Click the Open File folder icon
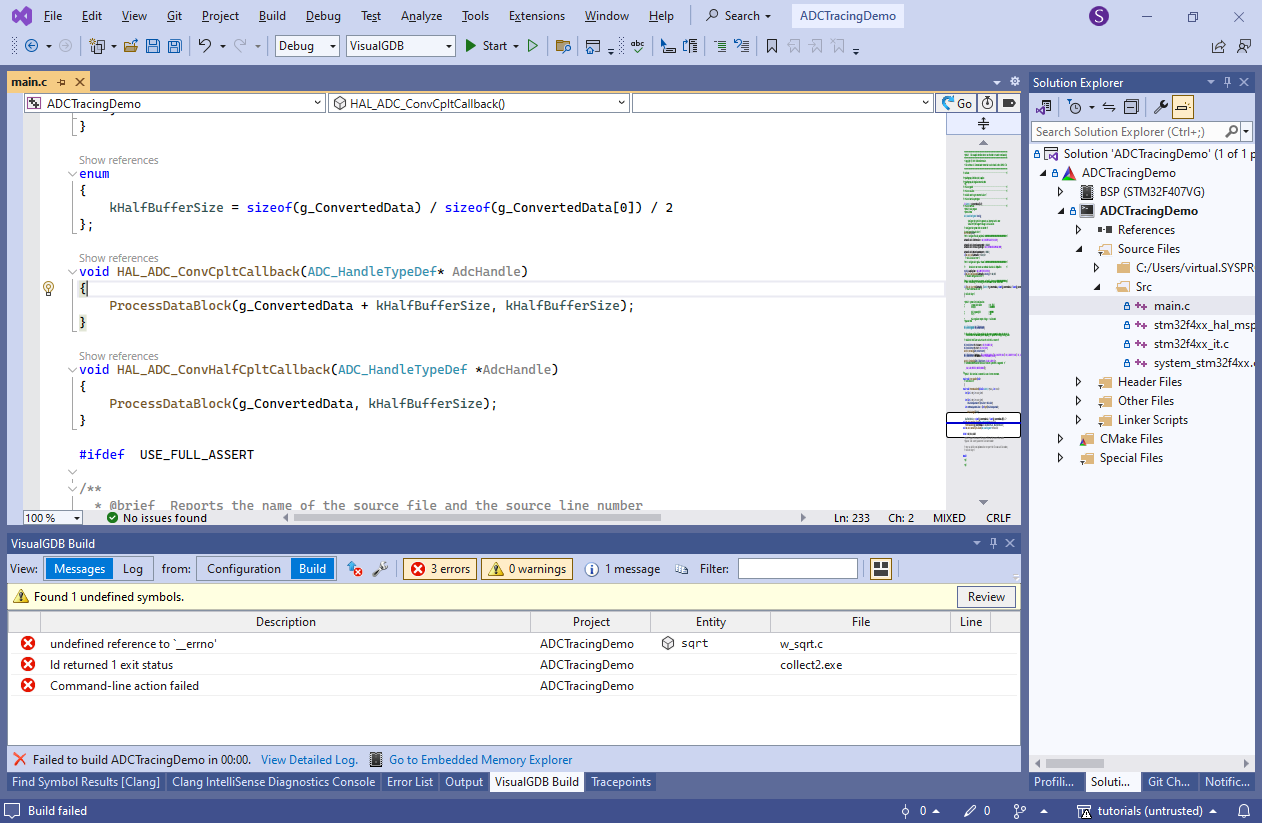 click(131, 46)
